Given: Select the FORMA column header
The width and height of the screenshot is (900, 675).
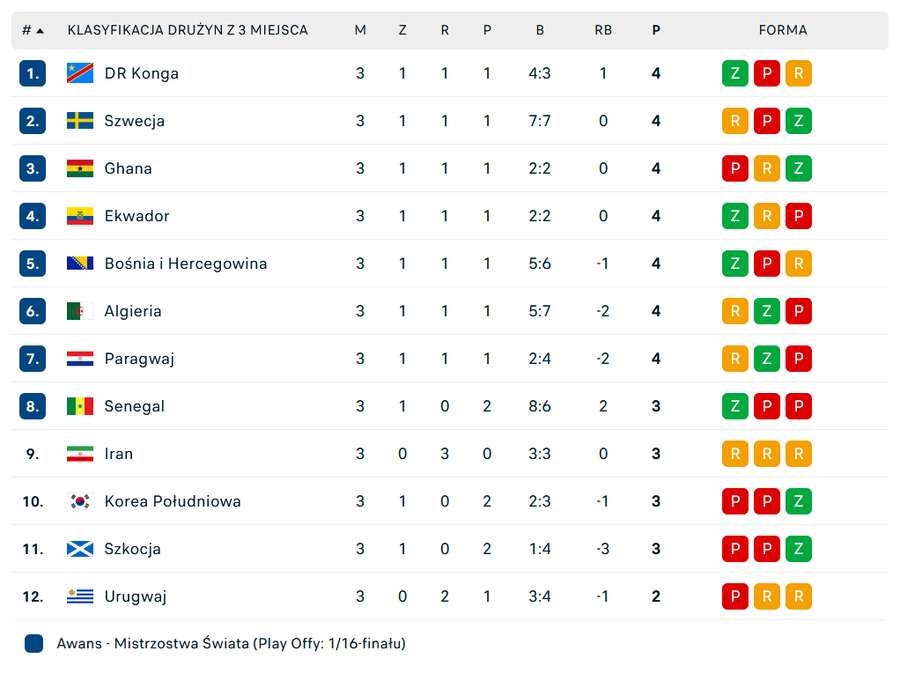Looking at the screenshot, I should click(782, 30).
